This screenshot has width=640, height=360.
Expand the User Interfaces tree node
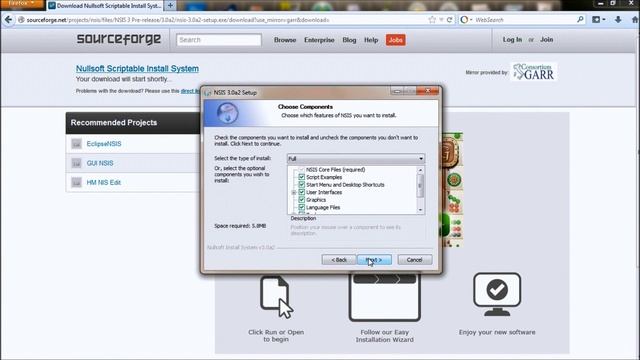[293, 192]
